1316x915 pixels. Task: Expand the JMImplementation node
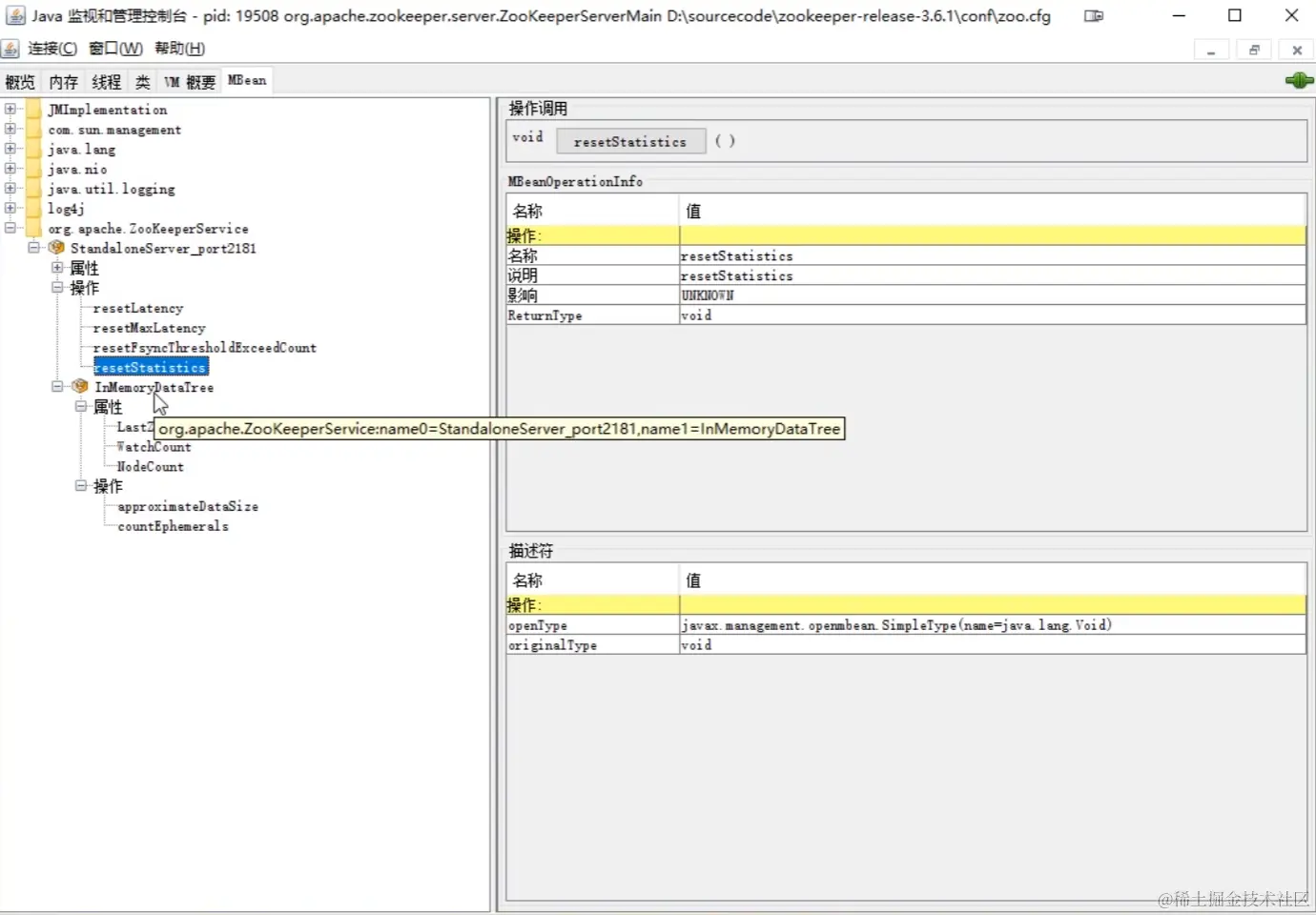pos(10,109)
